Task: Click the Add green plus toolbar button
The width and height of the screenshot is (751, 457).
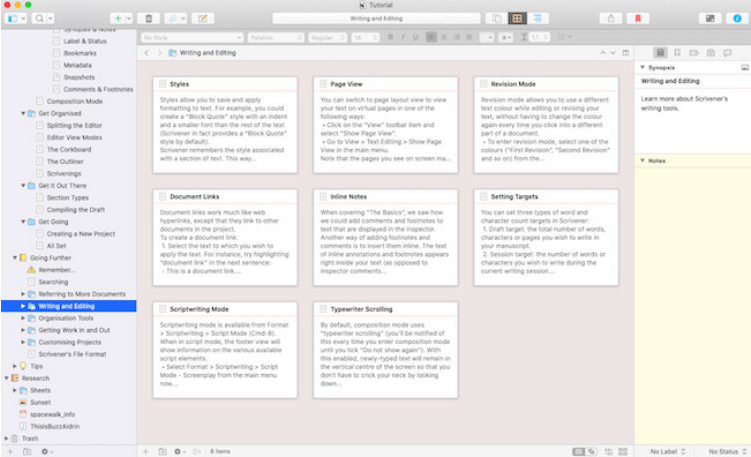Action: point(118,18)
